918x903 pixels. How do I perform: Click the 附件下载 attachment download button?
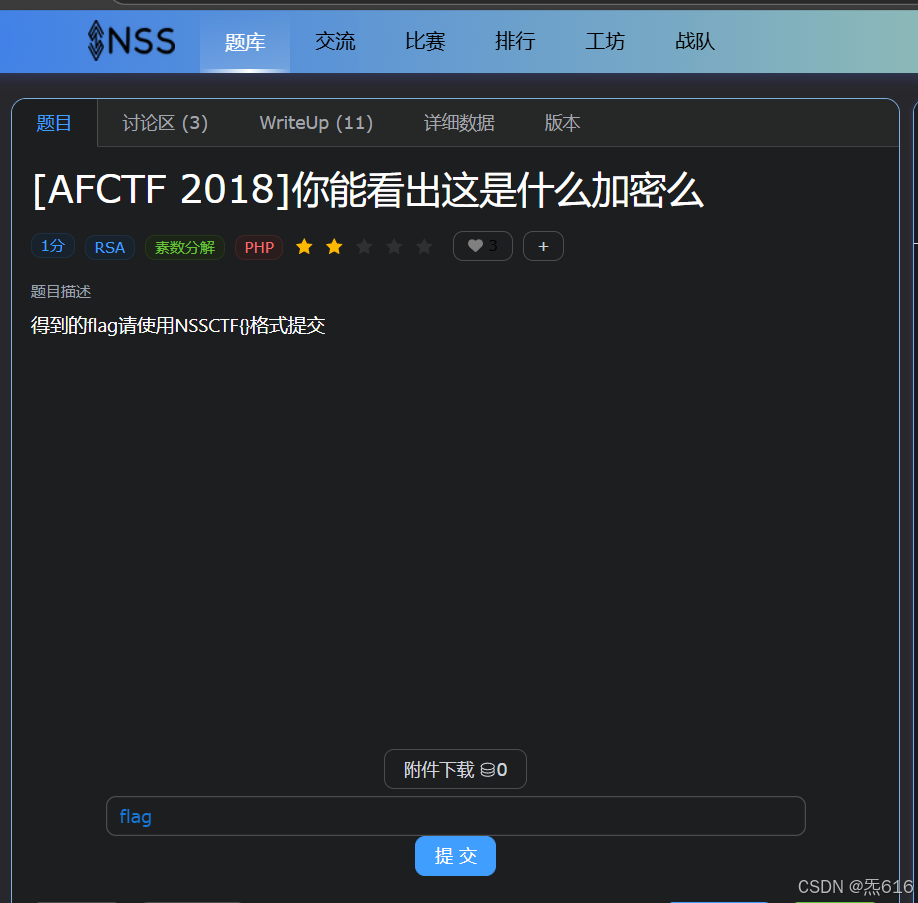455,769
